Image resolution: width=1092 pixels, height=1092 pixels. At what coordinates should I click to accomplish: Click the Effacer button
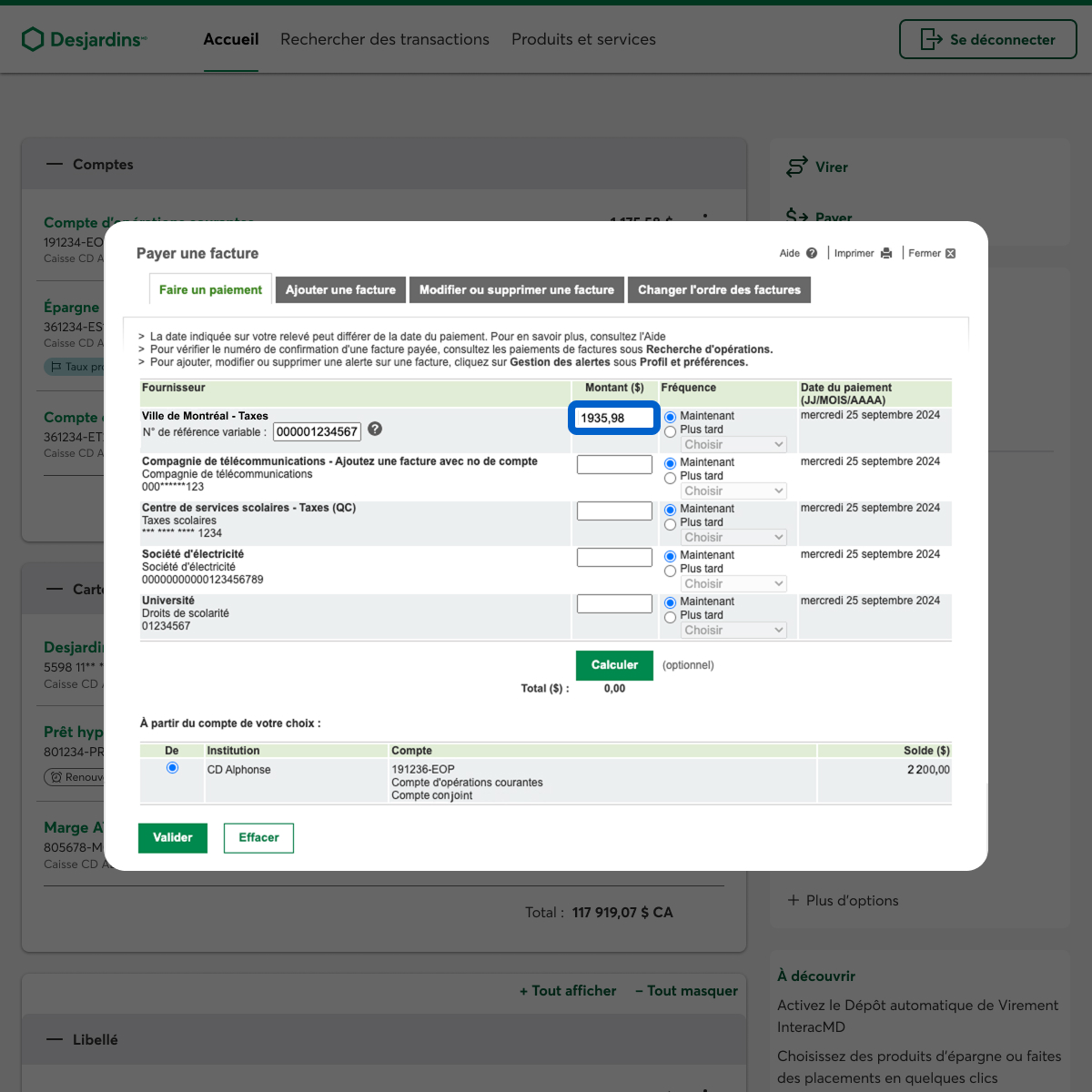pyautogui.click(x=258, y=838)
